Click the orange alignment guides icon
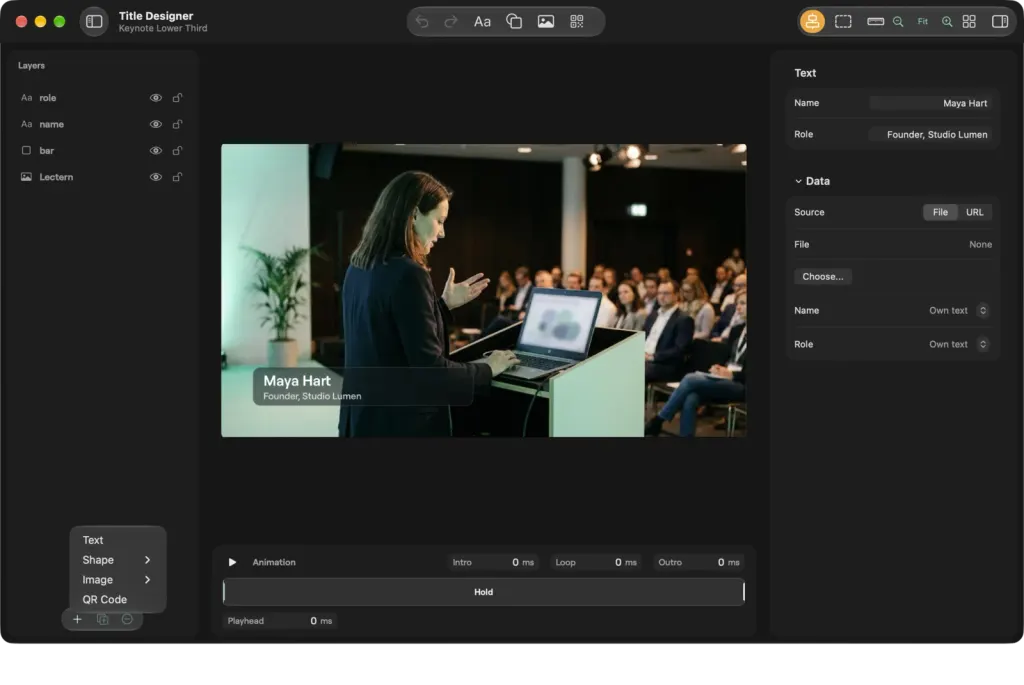This screenshot has width=1024, height=685. click(812, 22)
